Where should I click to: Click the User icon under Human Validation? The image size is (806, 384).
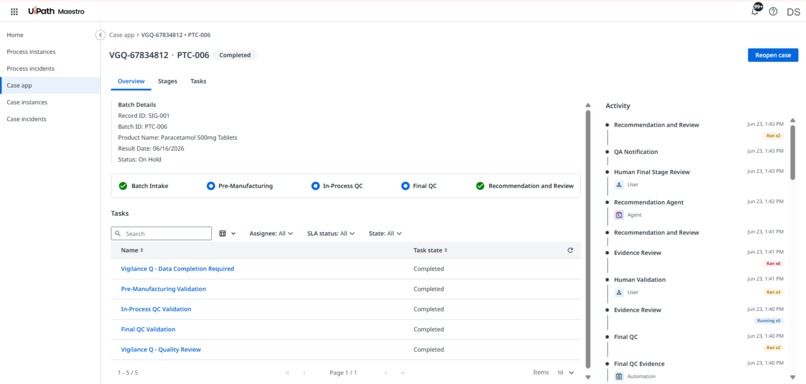pyautogui.click(x=619, y=292)
